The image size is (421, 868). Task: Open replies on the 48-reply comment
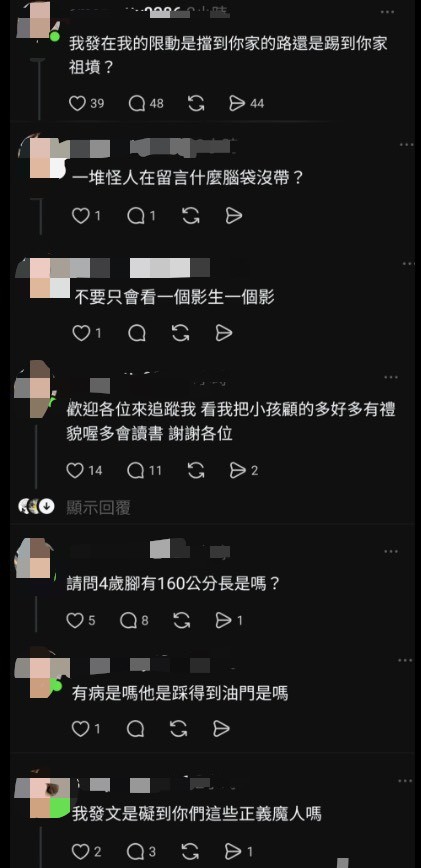(x=137, y=104)
